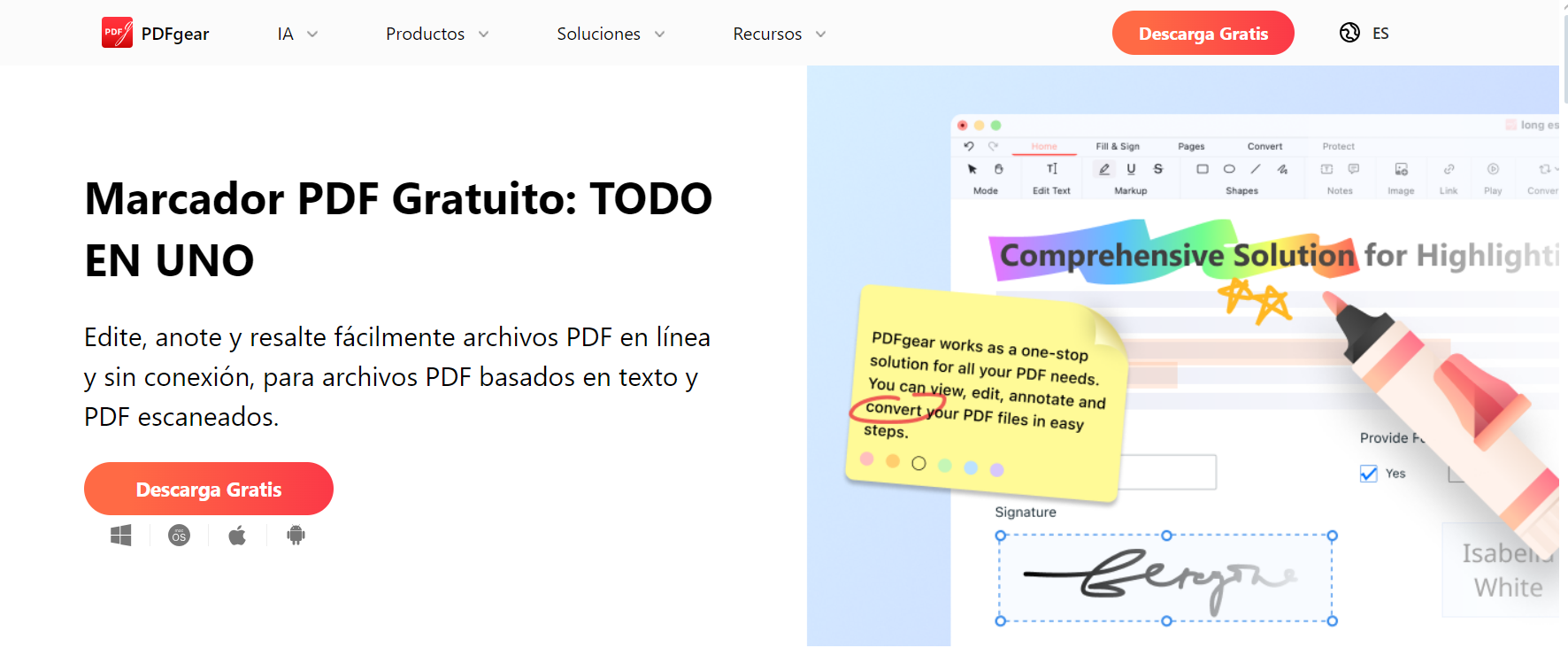Viewport: 1568px width, 648px height.
Task: Select the strikethrough markup tool
Action: click(x=1158, y=169)
